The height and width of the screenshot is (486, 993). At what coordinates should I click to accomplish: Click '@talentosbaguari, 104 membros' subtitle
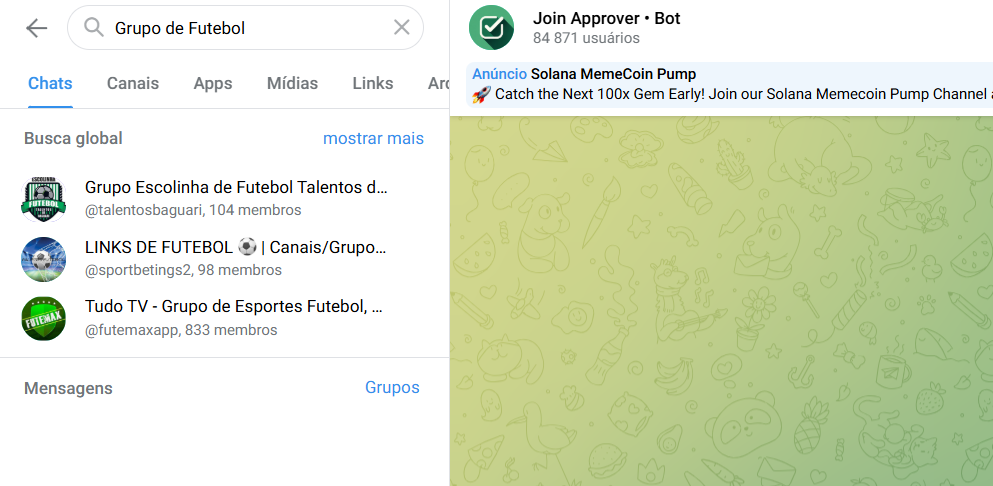pos(193,210)
